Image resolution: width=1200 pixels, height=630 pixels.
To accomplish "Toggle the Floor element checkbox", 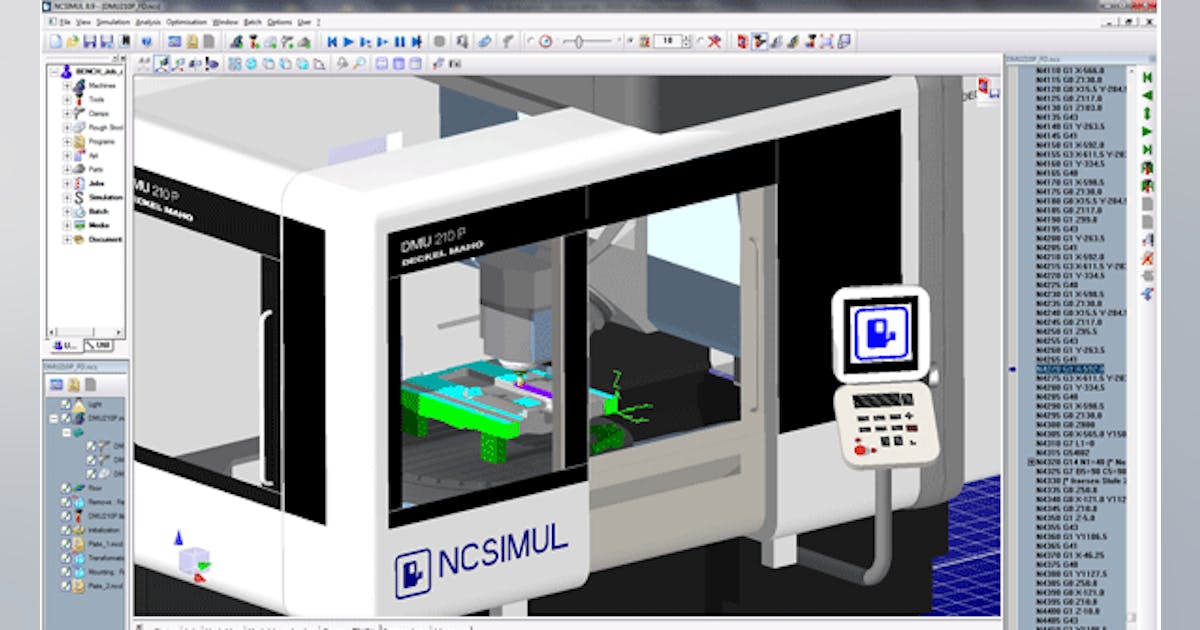I will (x=66, y=487).
